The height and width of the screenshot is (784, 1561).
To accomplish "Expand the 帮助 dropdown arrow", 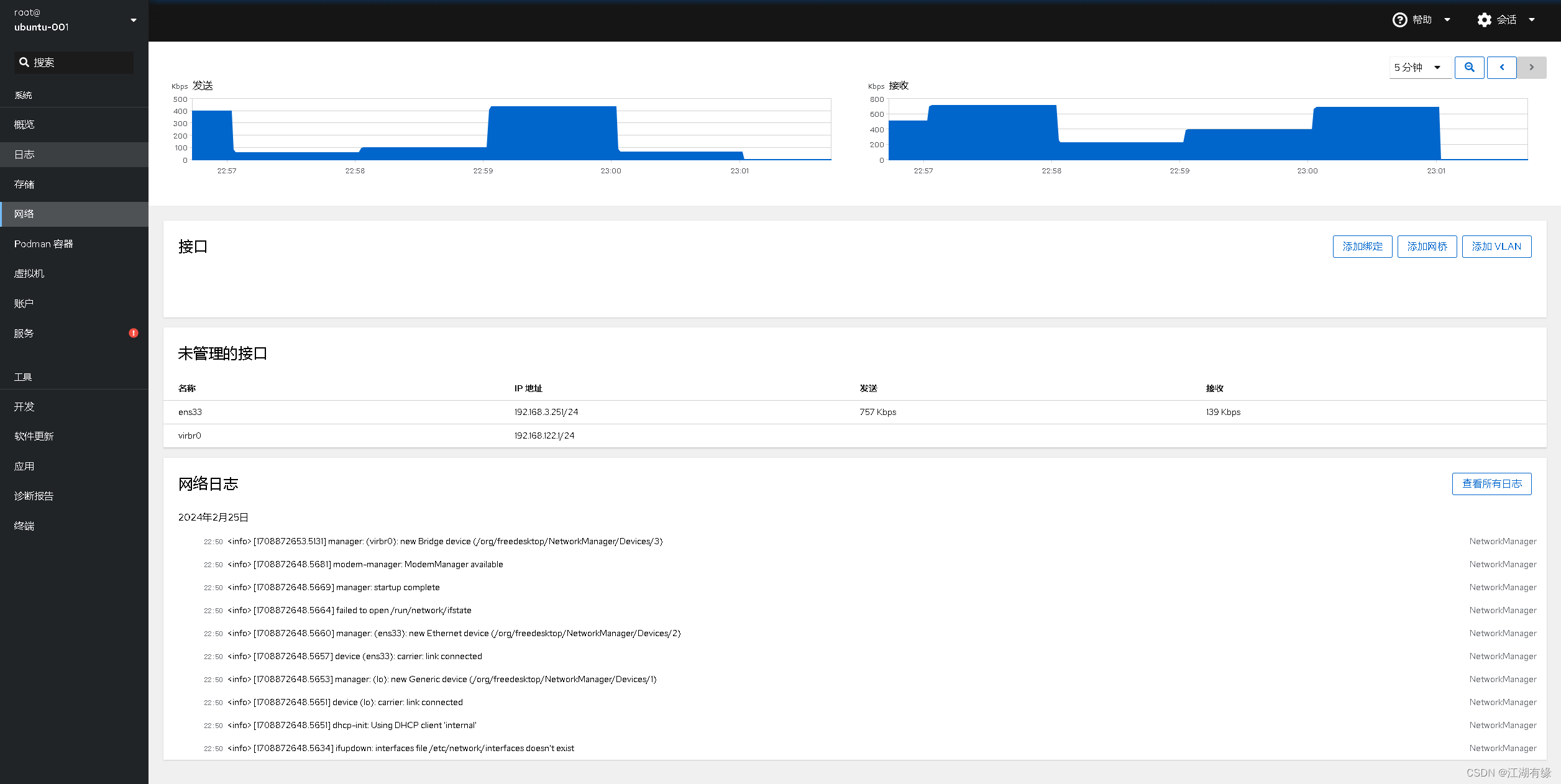I will point(1447,20).
